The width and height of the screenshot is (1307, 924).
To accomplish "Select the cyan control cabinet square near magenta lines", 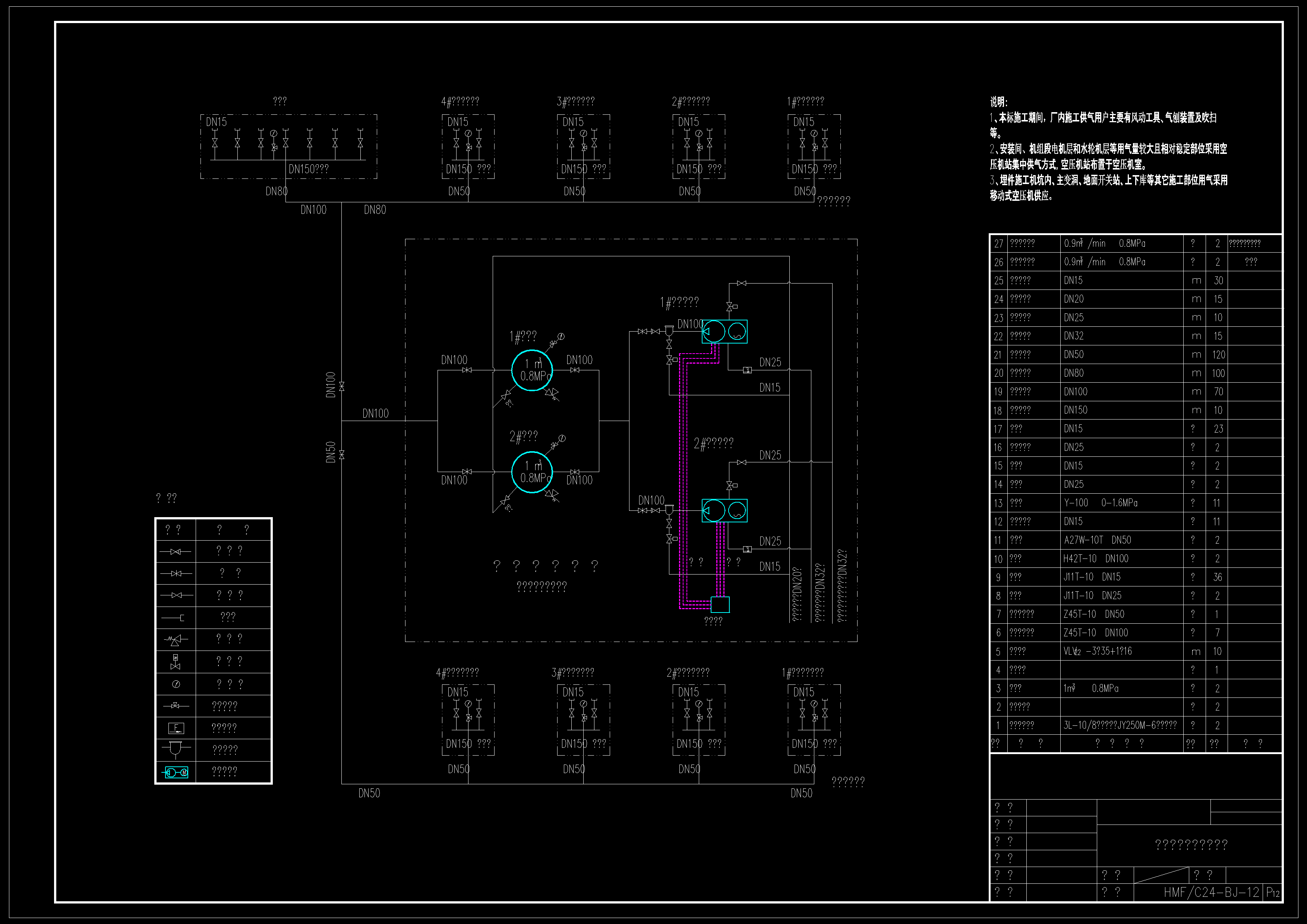I will click(x=720, y=604).
